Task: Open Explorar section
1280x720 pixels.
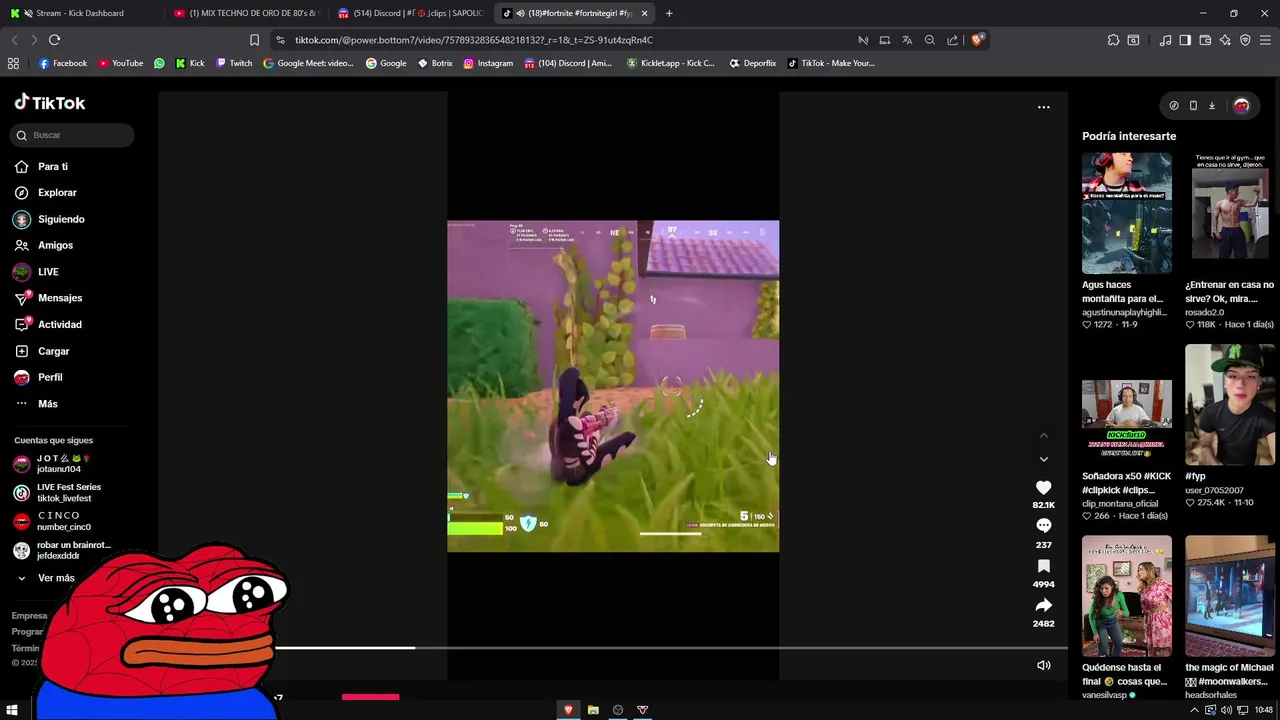Action: tap(45, 193)
